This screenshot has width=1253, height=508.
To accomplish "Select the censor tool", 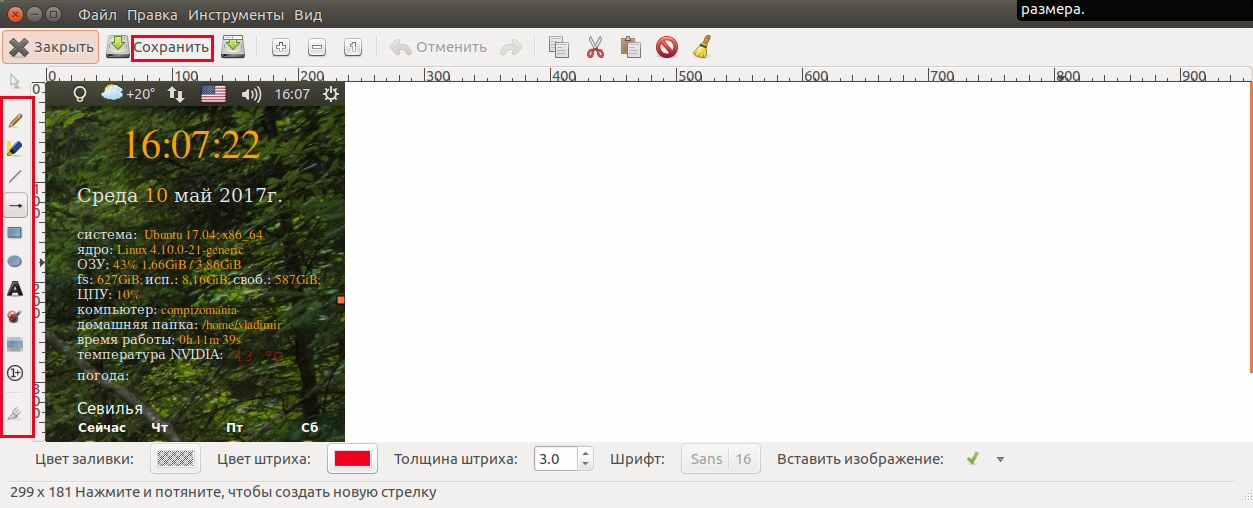I will [x=15, y=317].
